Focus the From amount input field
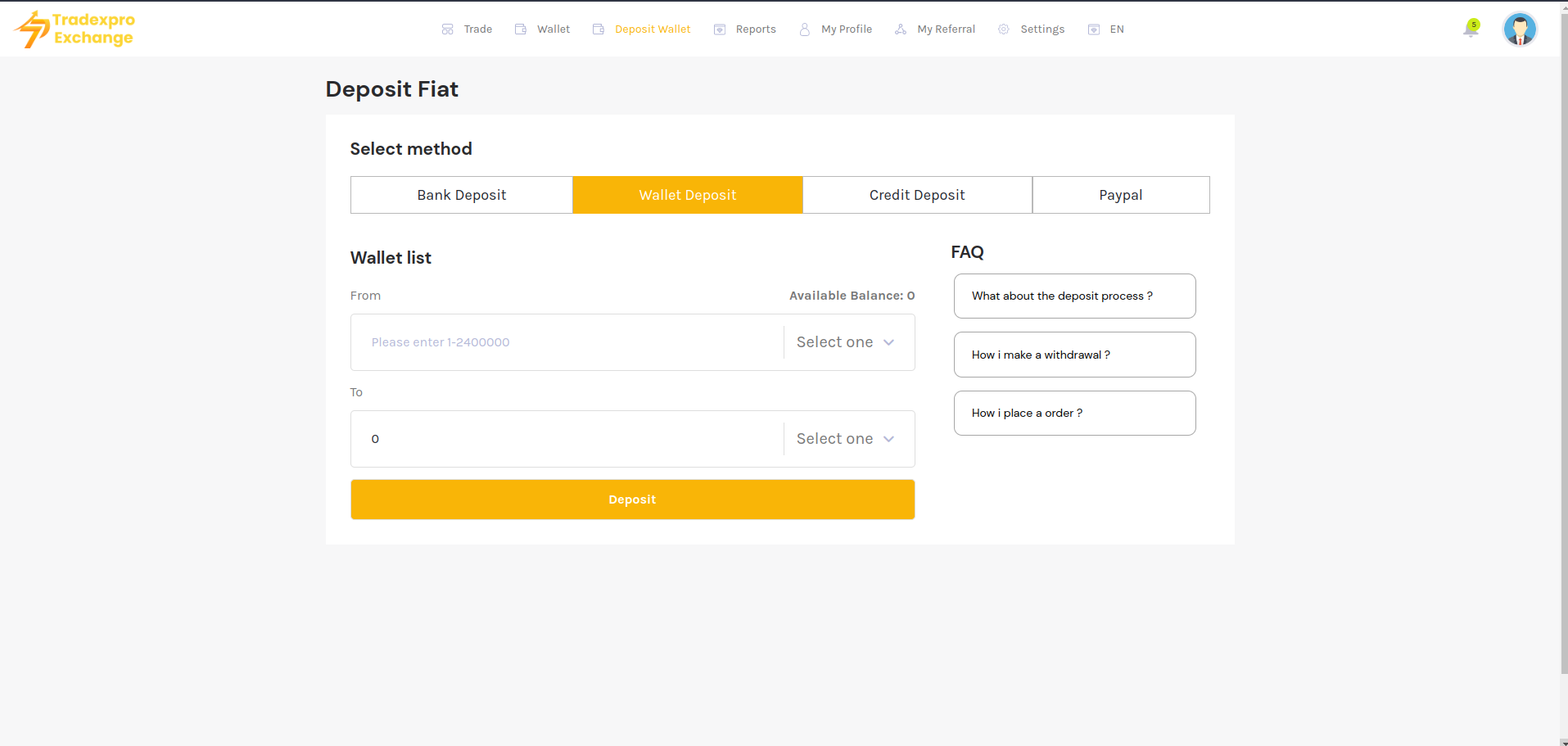The width and height of the screenshot is (1568, 746). tap(567, 342)
